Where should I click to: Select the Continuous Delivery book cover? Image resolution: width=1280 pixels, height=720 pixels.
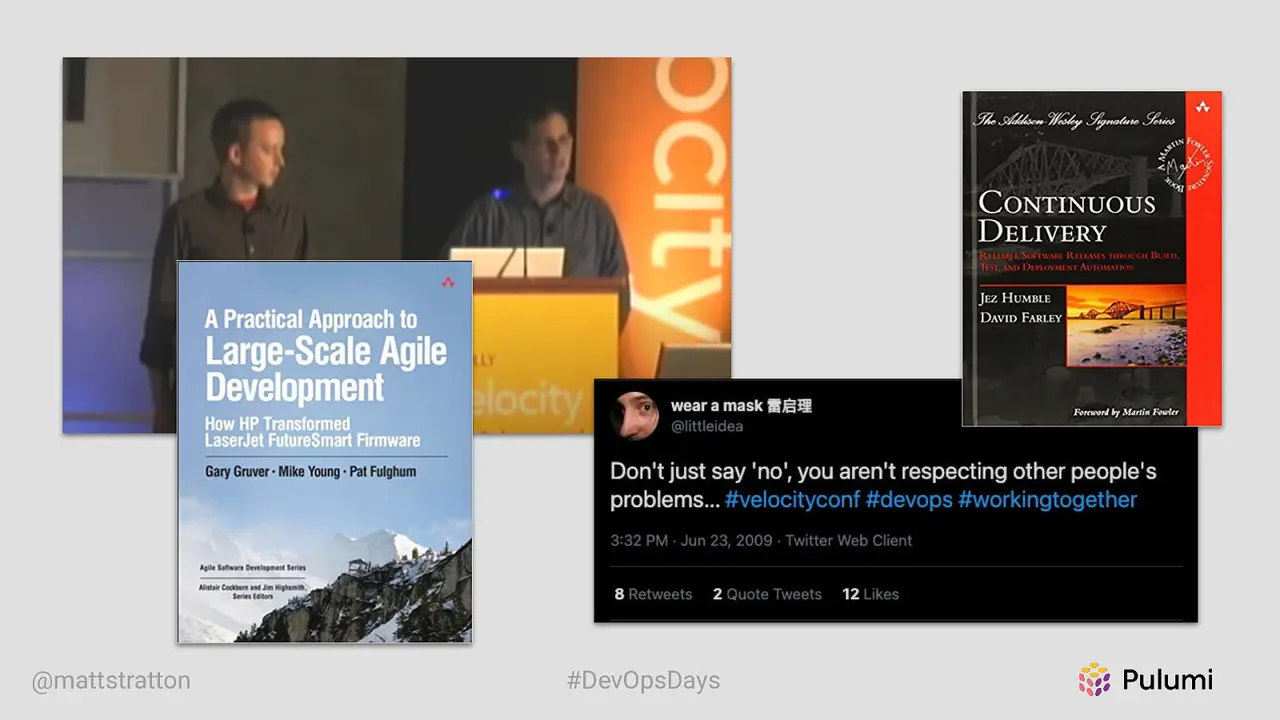1092,259
